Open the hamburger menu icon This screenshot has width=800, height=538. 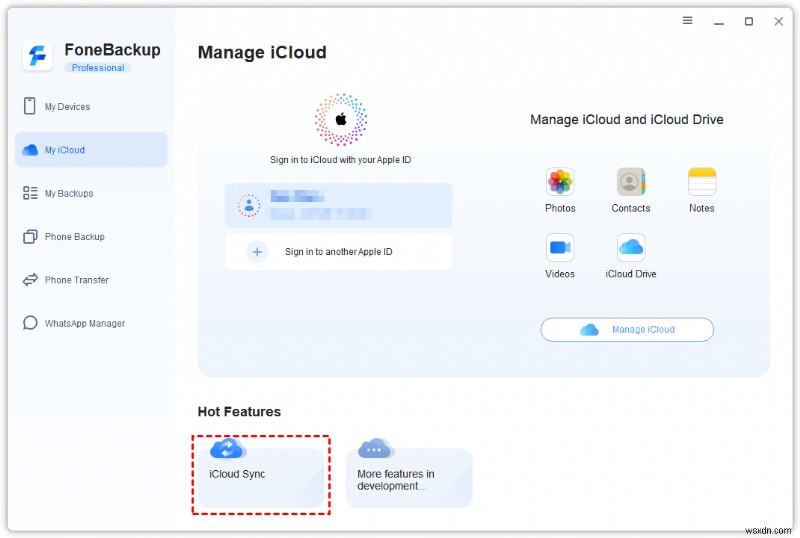coord(688,20)
